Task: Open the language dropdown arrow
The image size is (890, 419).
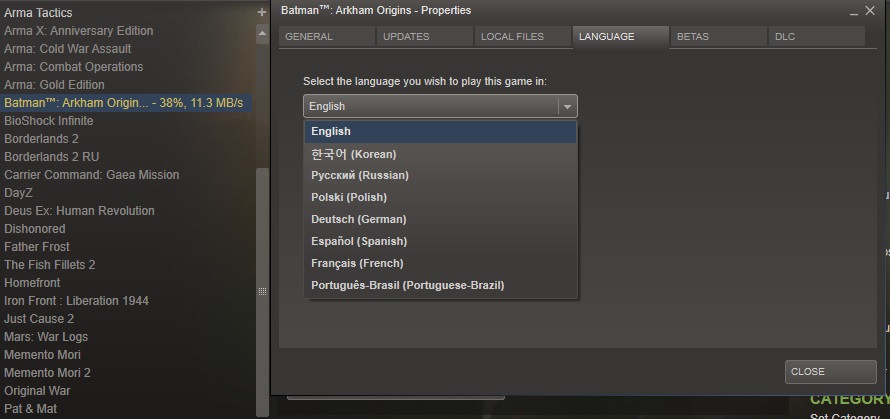Action: click(x=567, y=106)
